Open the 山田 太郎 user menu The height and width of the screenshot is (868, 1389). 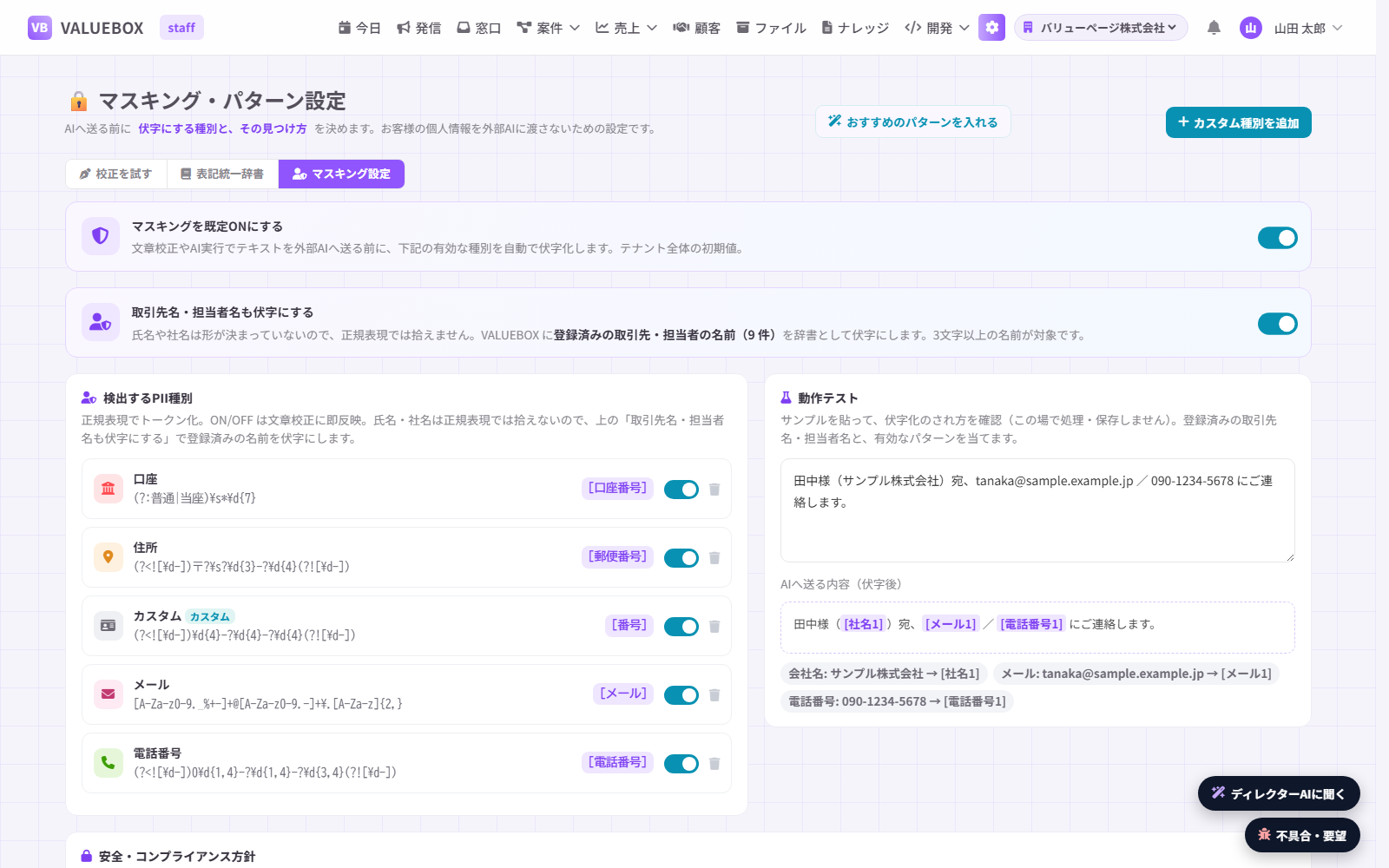1292,28
